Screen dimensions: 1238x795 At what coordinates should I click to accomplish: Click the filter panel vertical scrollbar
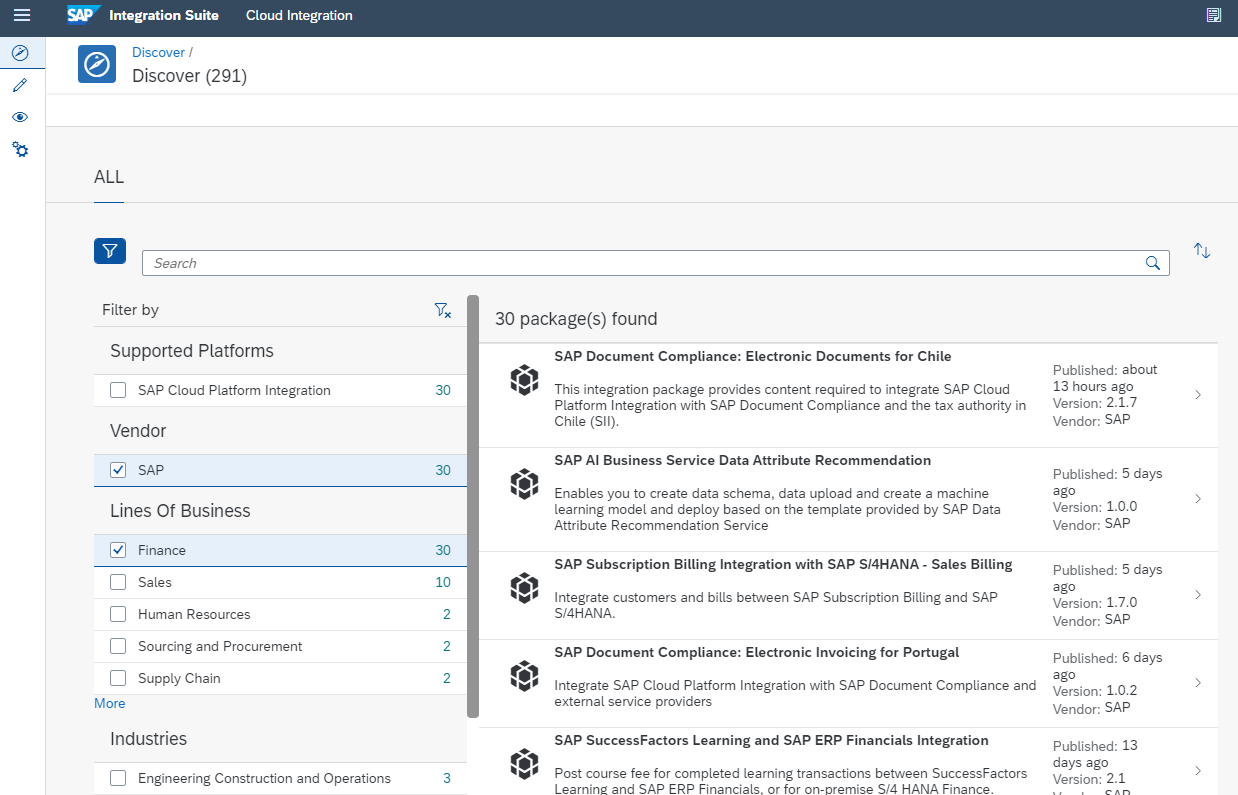click(x=473, y=506)
